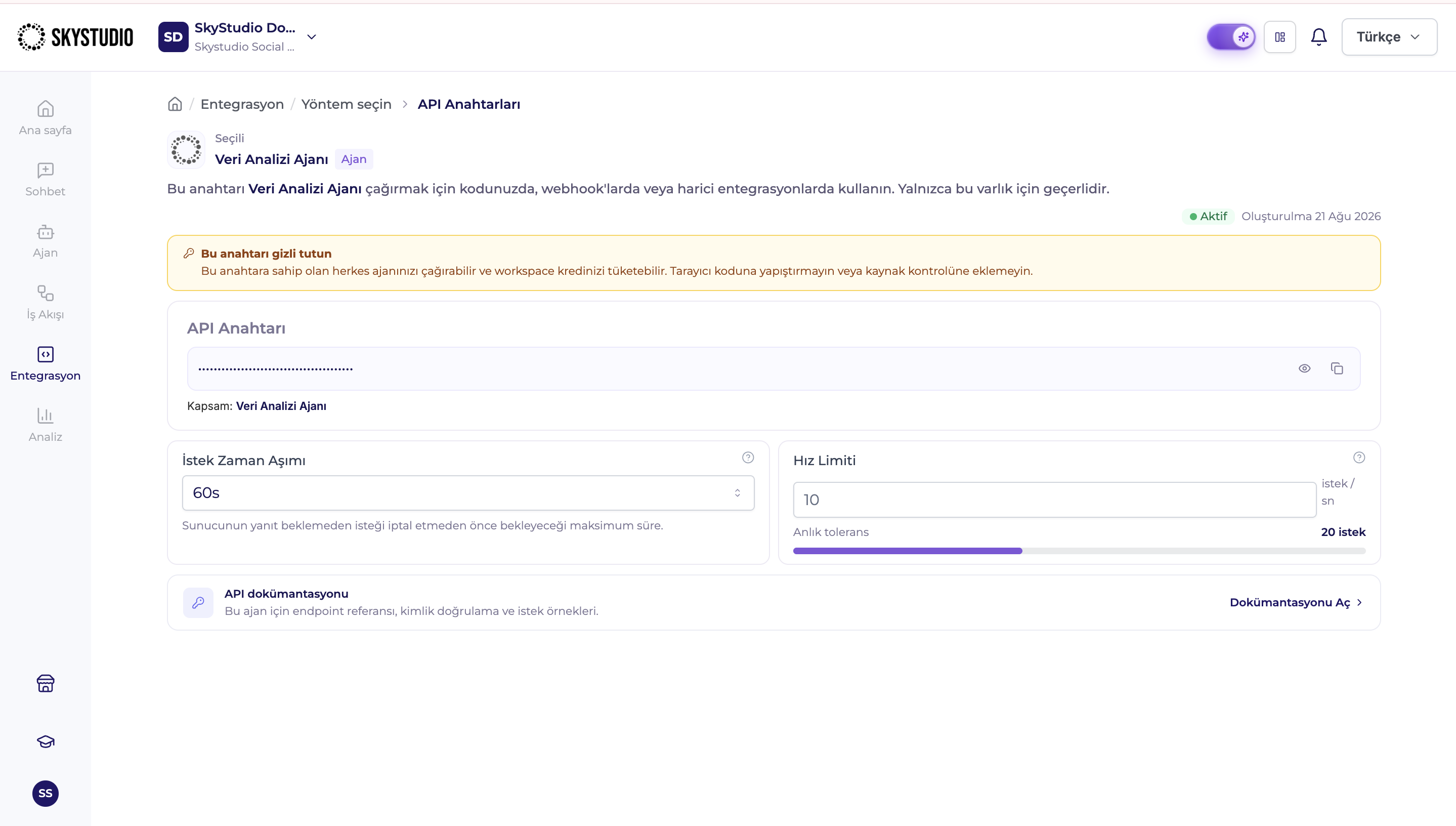
Task: Click the rate limit input showing 10
Action: tap(1055, 500)
